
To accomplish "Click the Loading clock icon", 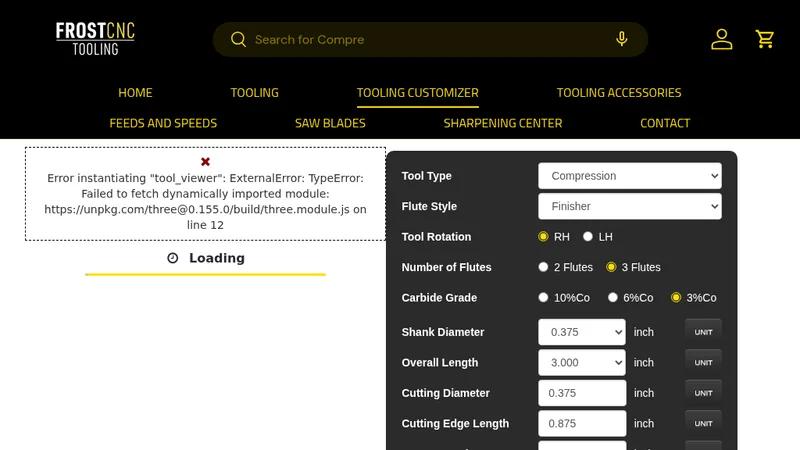I will (x=172, y=258).
